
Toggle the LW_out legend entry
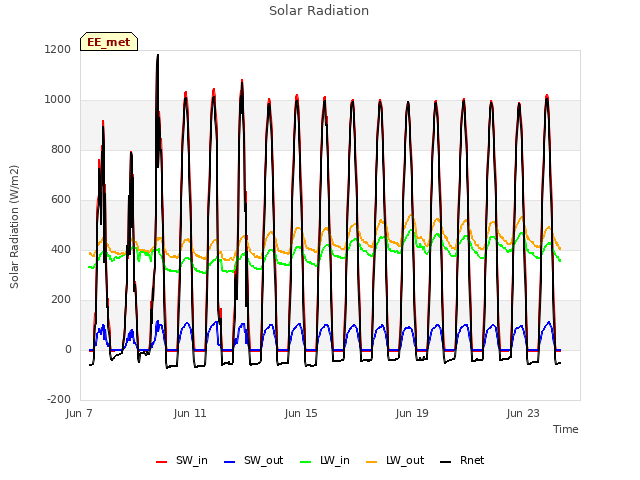(x=395, y=460)
